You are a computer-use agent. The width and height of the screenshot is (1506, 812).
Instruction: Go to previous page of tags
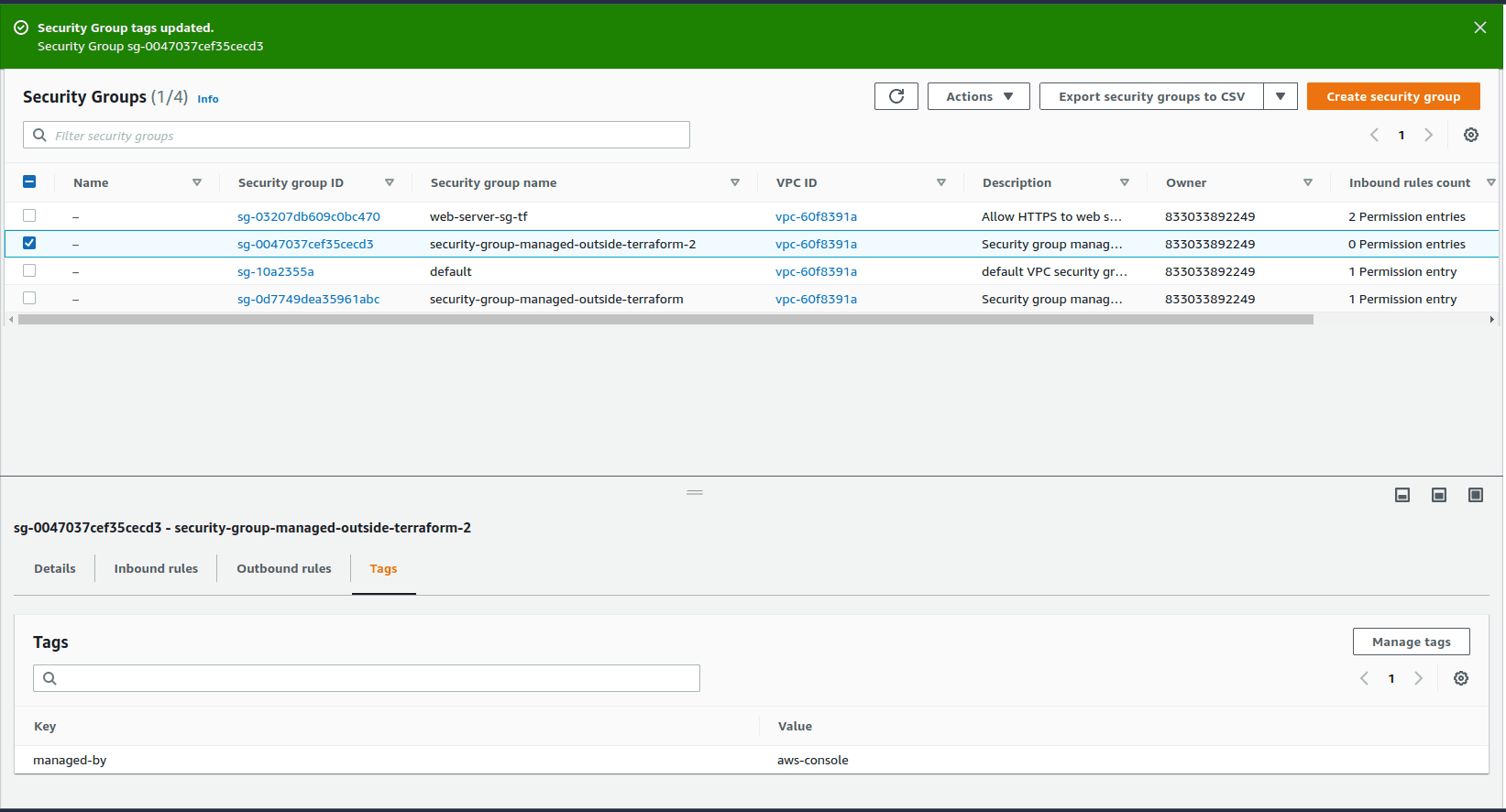point(1364,678)
